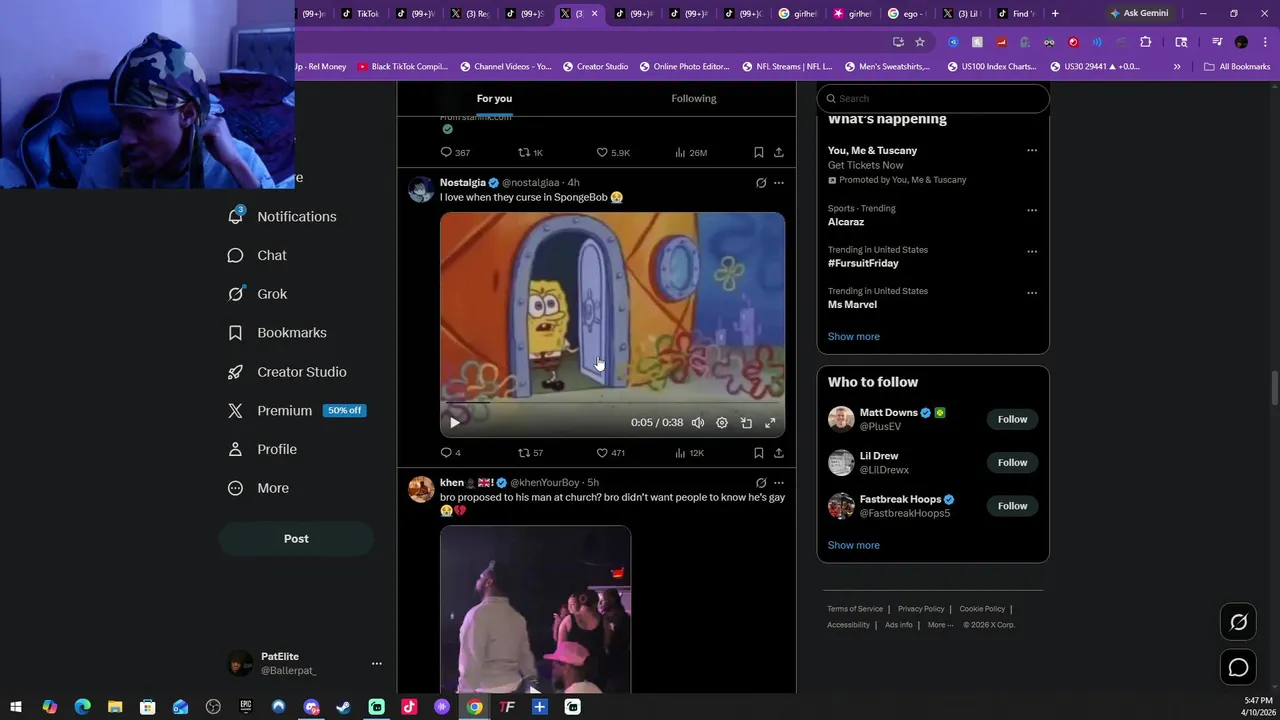This screenshot has height=720, width=1280.
Task: Open All Bookmarks folder
Action: tap(1237, 67)
